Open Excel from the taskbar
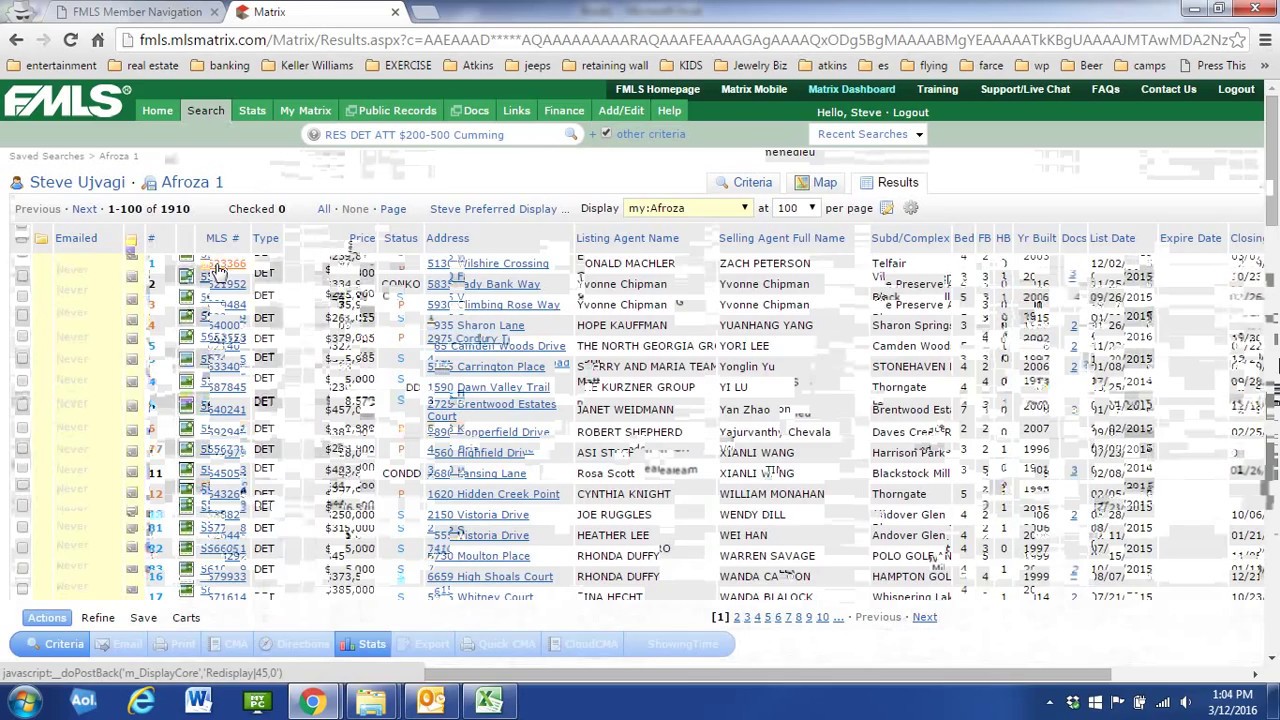Image resolution: width=1280 pixels, height=720 pixels. tap(489, 700)
